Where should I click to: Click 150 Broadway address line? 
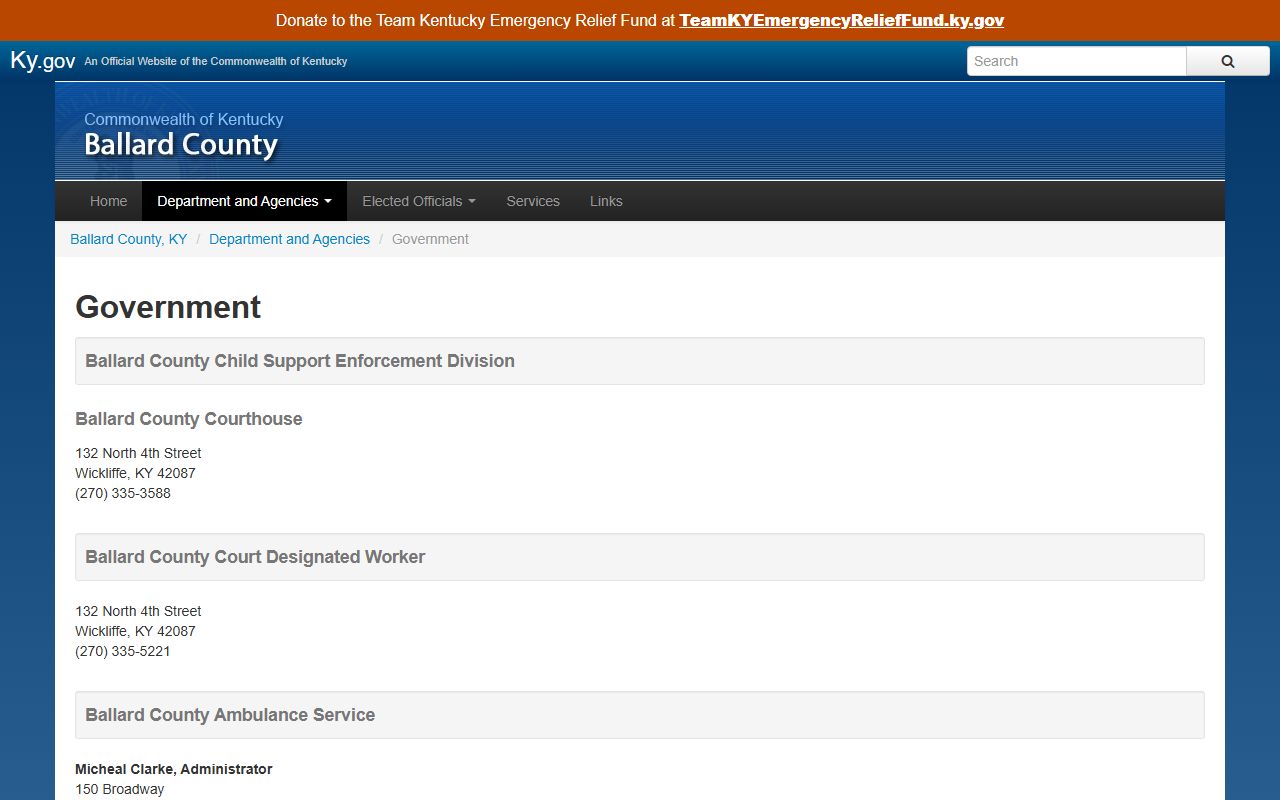click(x=120, y=789)
